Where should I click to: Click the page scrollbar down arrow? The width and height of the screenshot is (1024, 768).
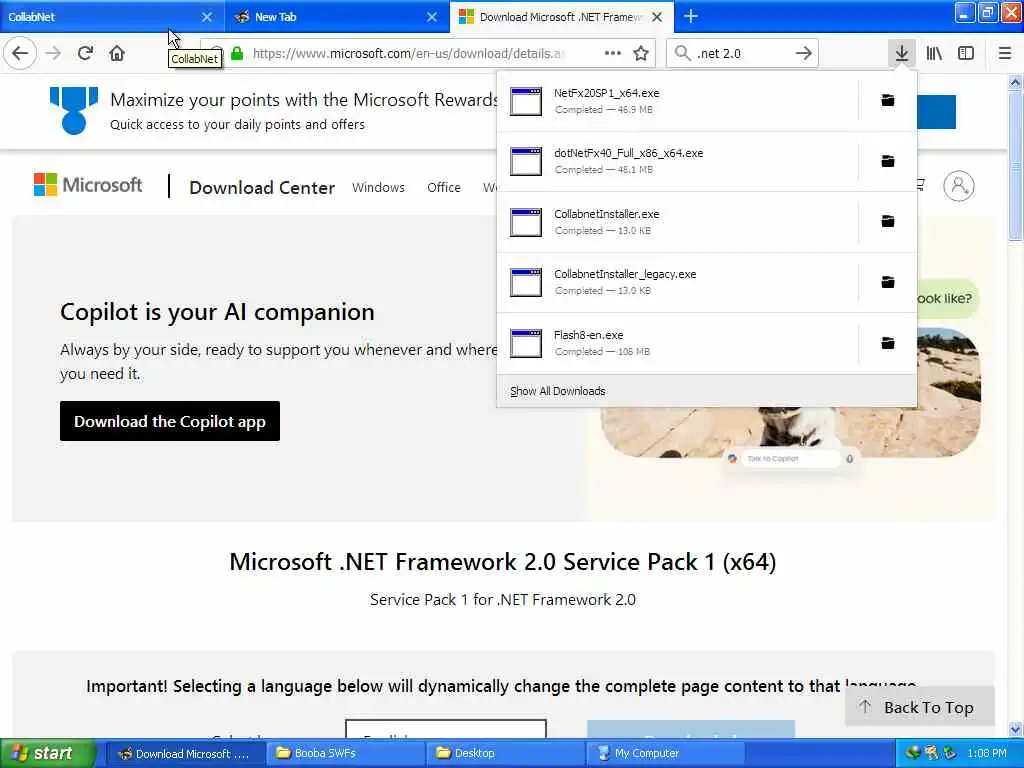pyautogui.click(x=1015, y=729)
